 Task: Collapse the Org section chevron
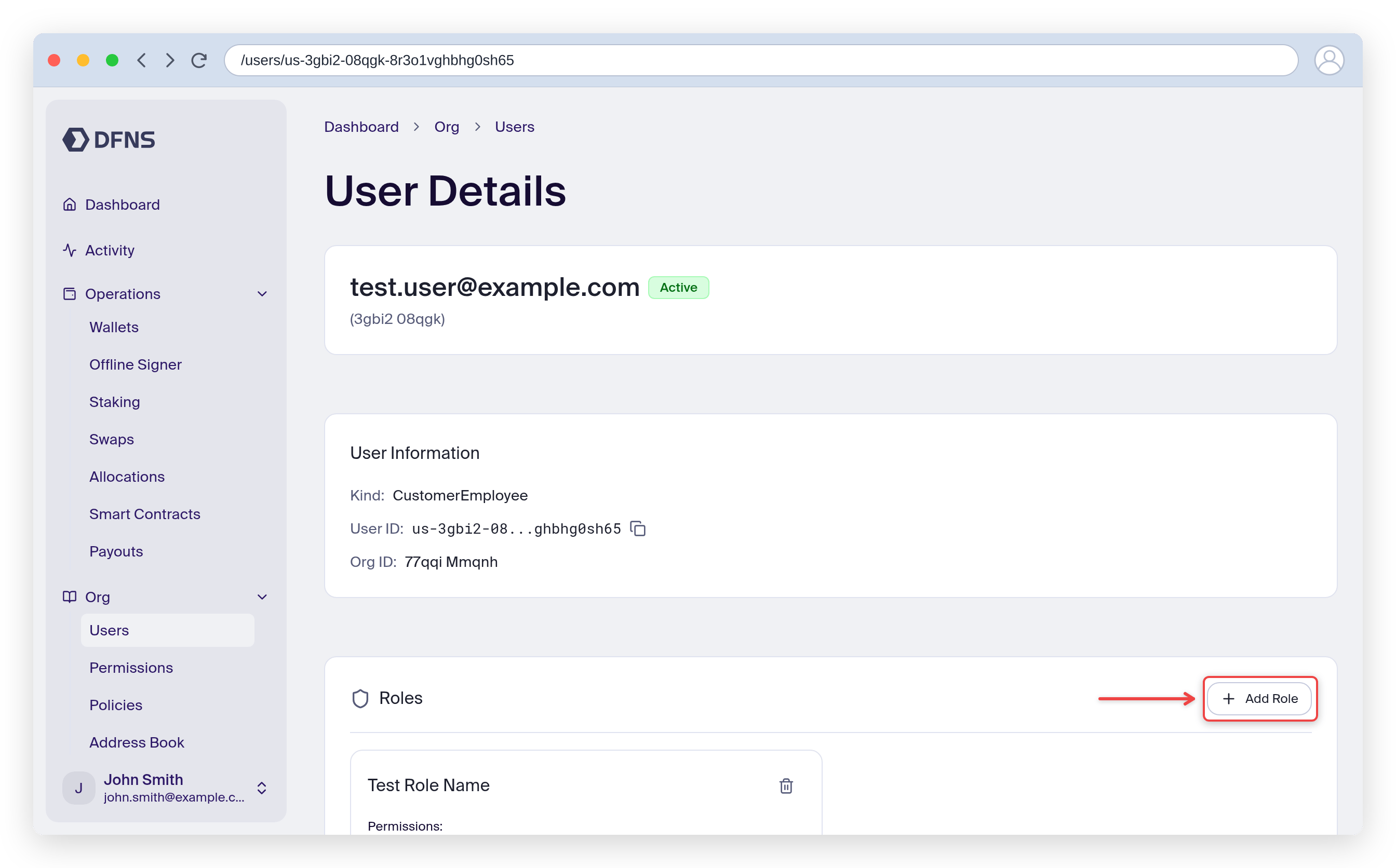(x=262, y=597)
